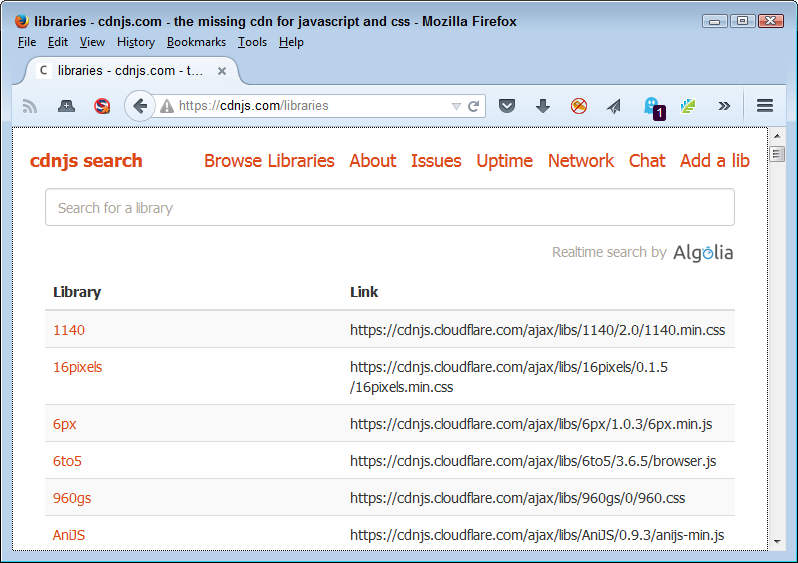
Task: Open the 1140 library link
Action: click(x=69, y=330)
